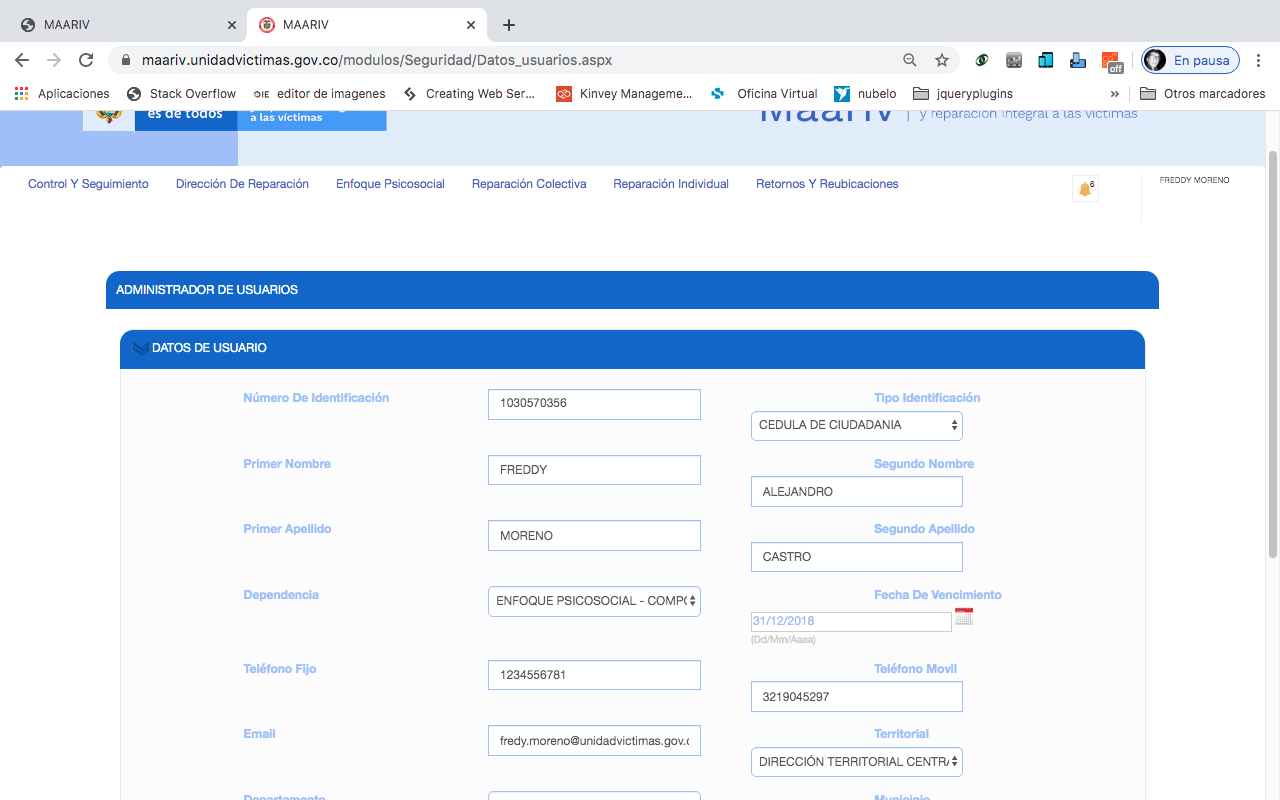Viewport: 1280px width, 800px height.
Task: Open Chrome three-dot menu
Action: pyautogui.click(x=1259, y=60)
